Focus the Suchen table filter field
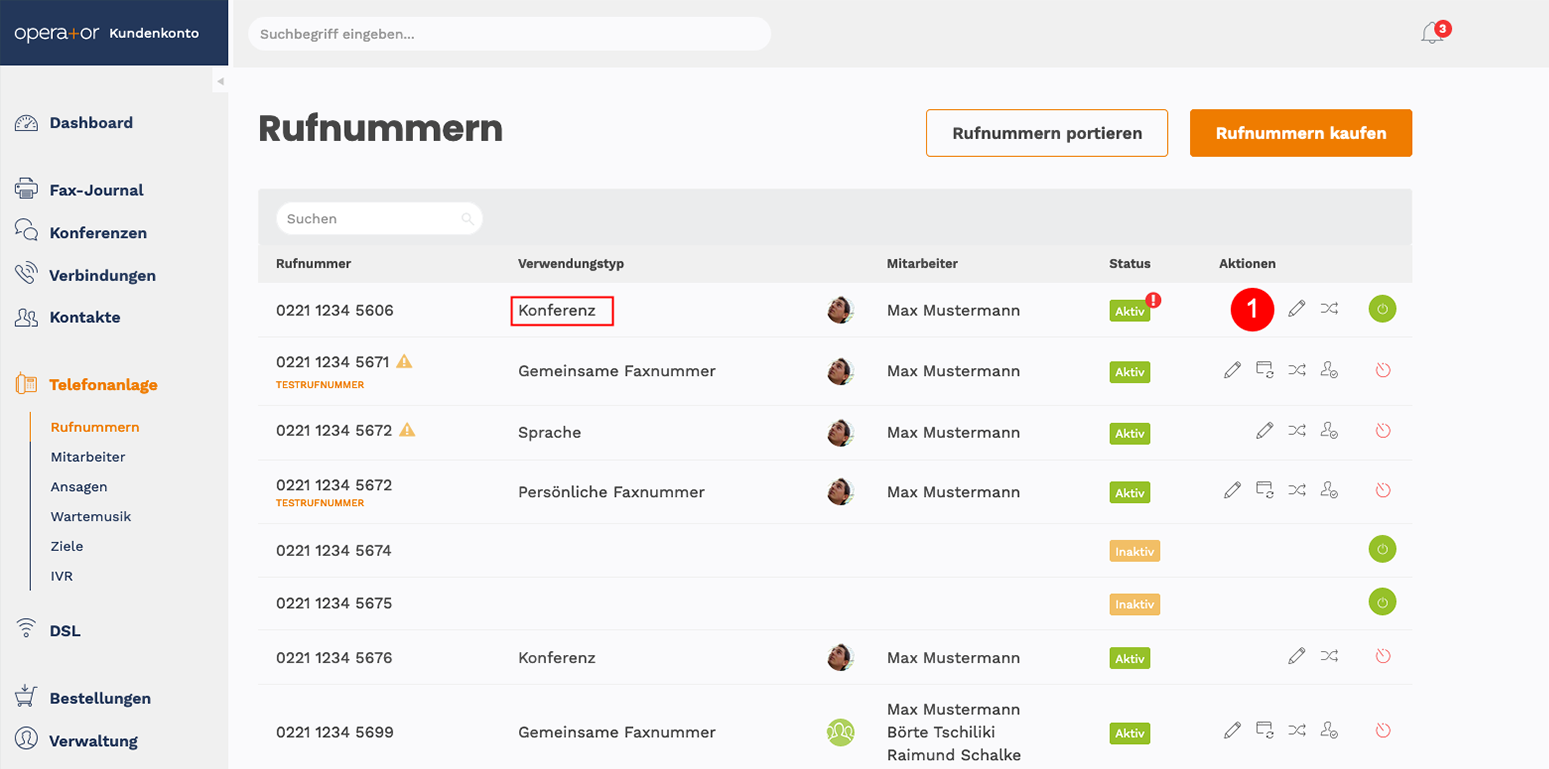 (x=379, y=218)
